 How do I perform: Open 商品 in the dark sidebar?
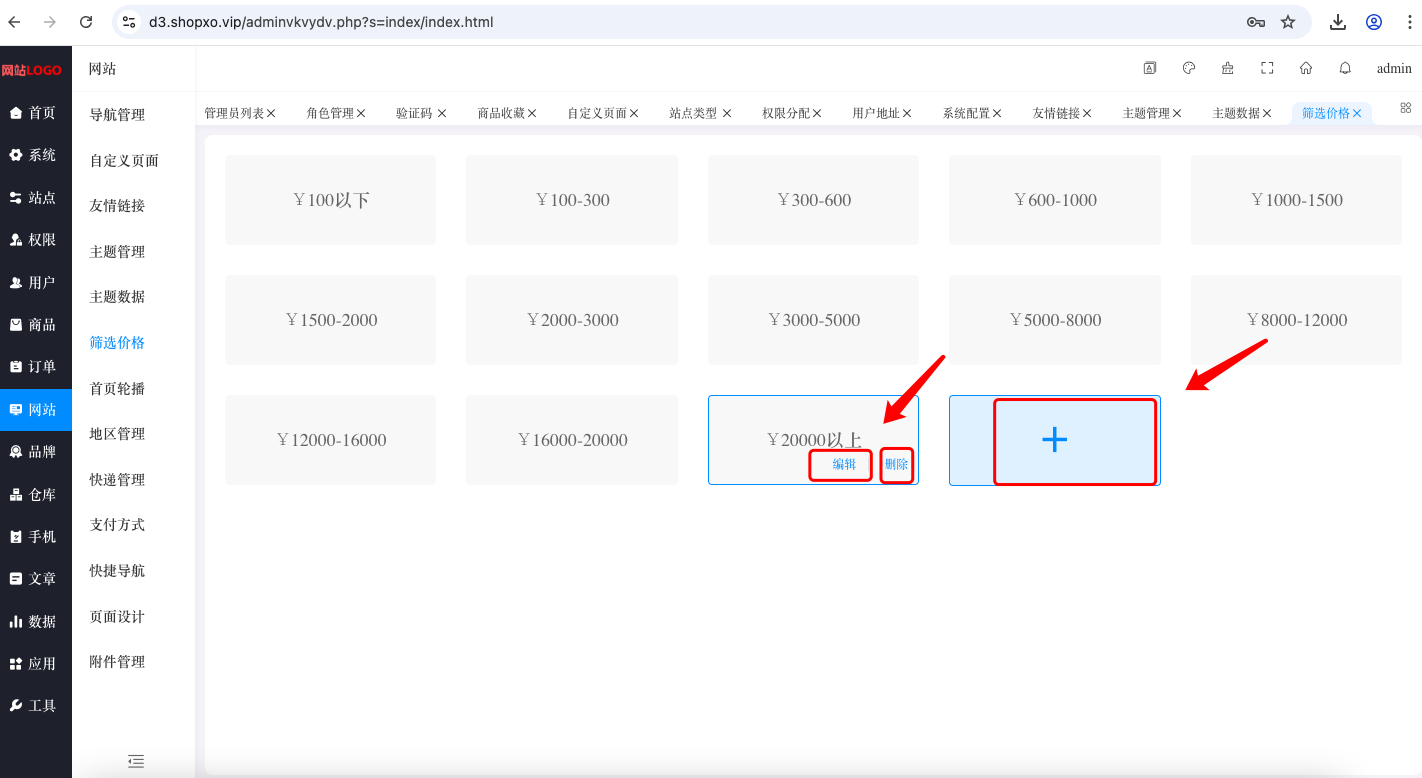coord(36,325)
